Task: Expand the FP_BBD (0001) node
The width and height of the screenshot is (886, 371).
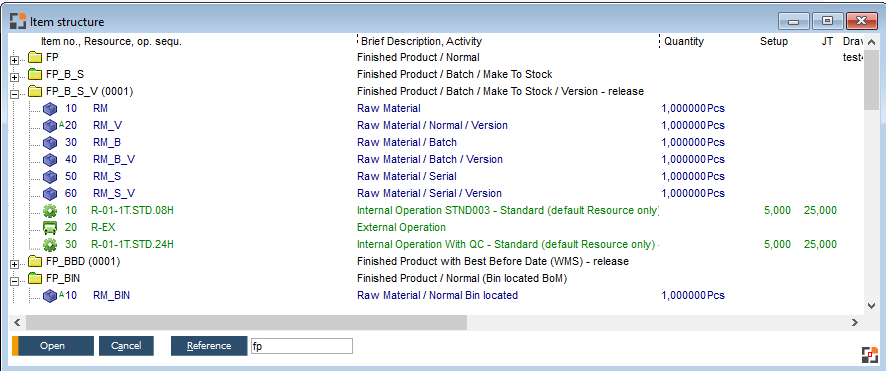Action: pos(15,263)
